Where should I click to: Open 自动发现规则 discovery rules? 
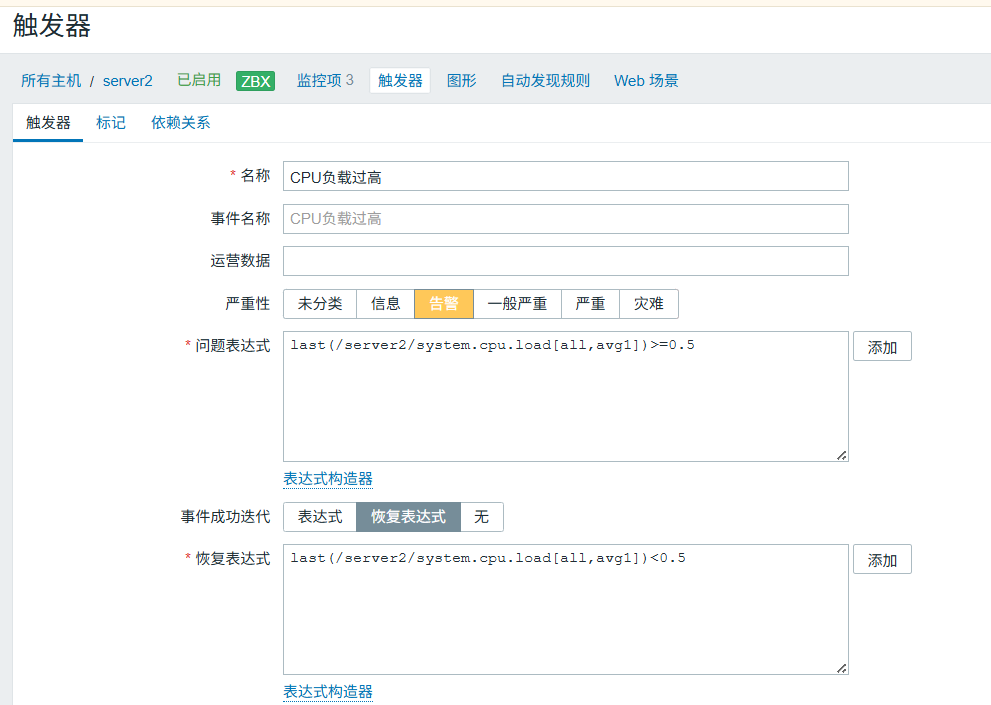point(545,80)
